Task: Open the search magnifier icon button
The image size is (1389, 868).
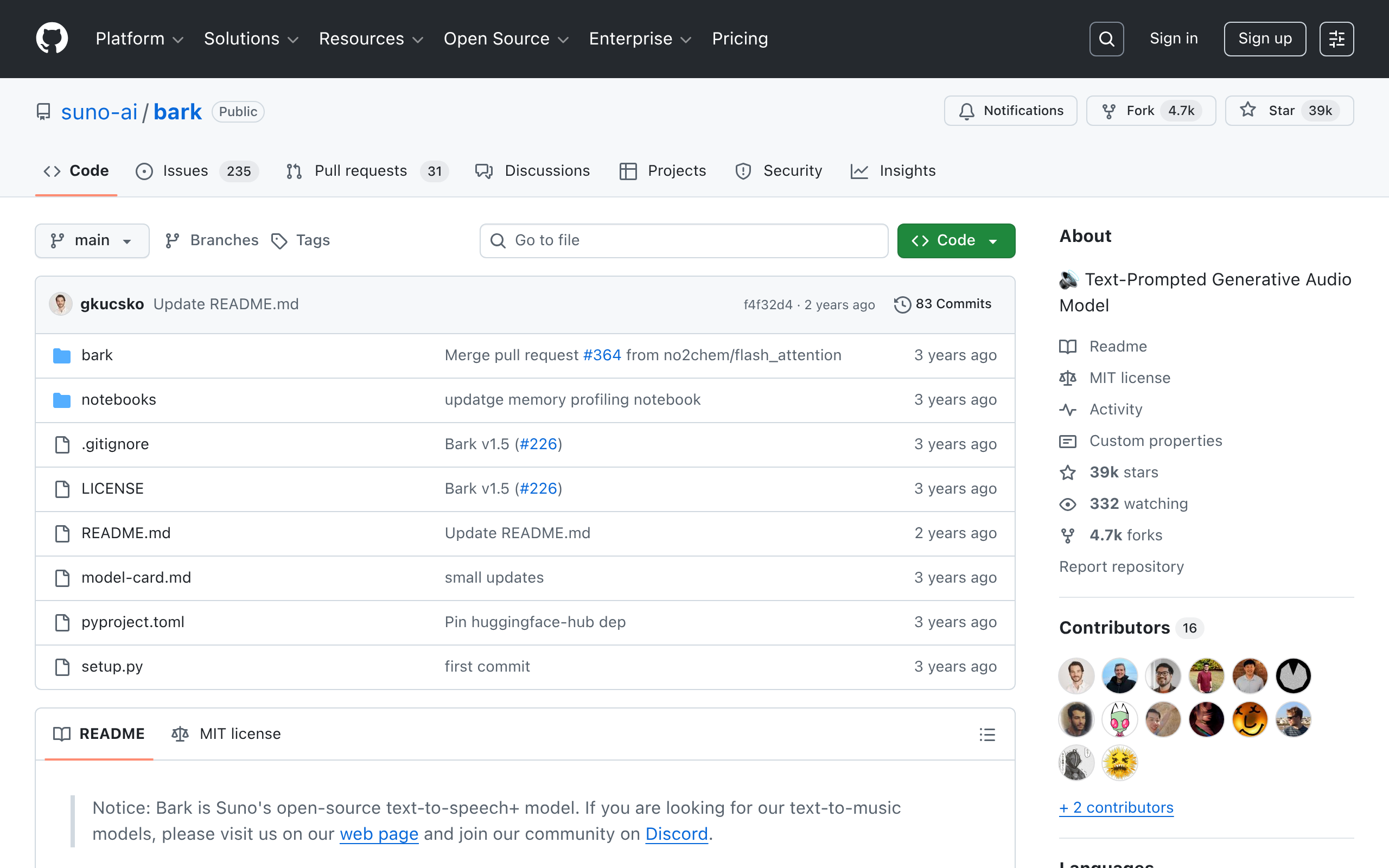Action: 1106,39
